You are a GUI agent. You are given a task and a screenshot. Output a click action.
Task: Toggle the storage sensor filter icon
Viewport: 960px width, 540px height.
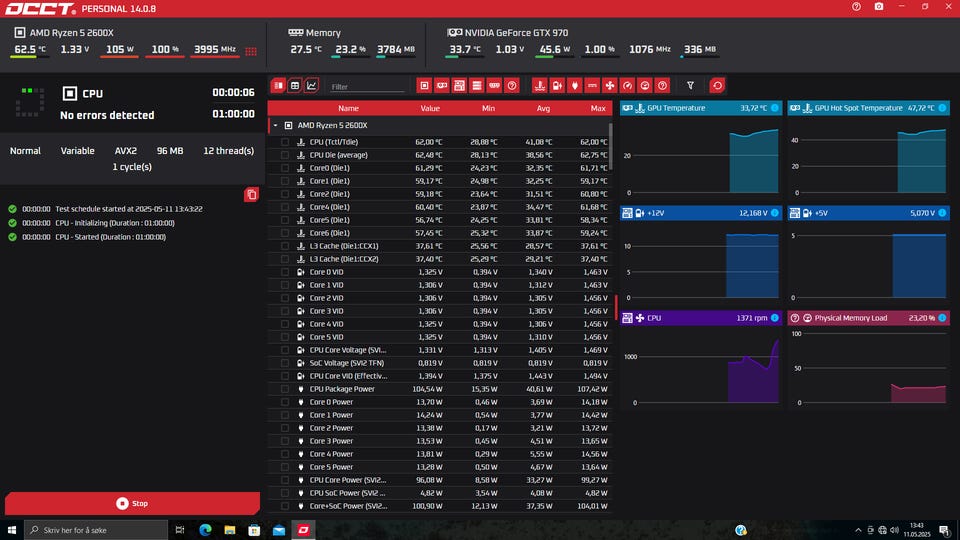click(477, 86)
